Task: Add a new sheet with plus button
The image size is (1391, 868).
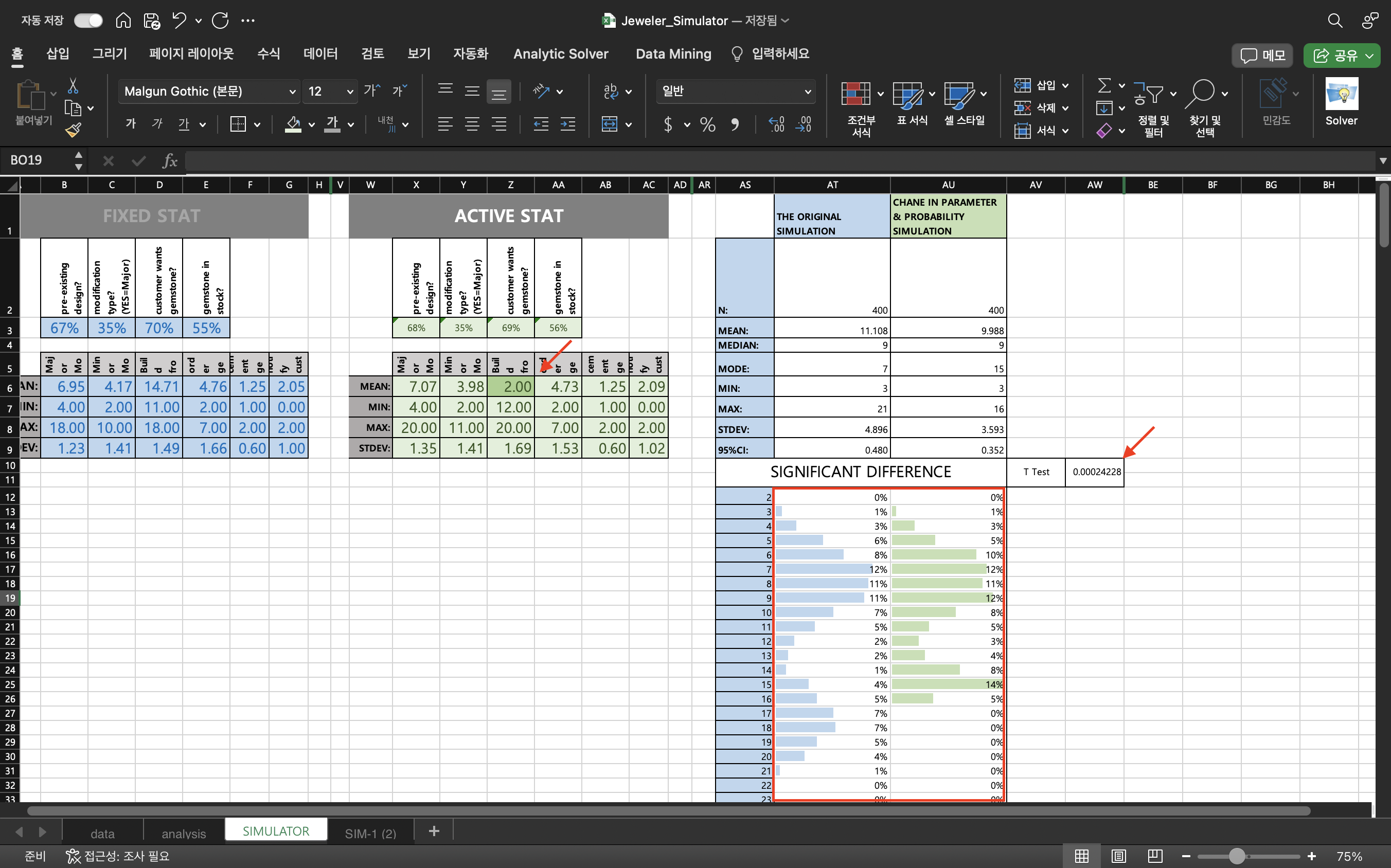Action: [x=434, y=831]
